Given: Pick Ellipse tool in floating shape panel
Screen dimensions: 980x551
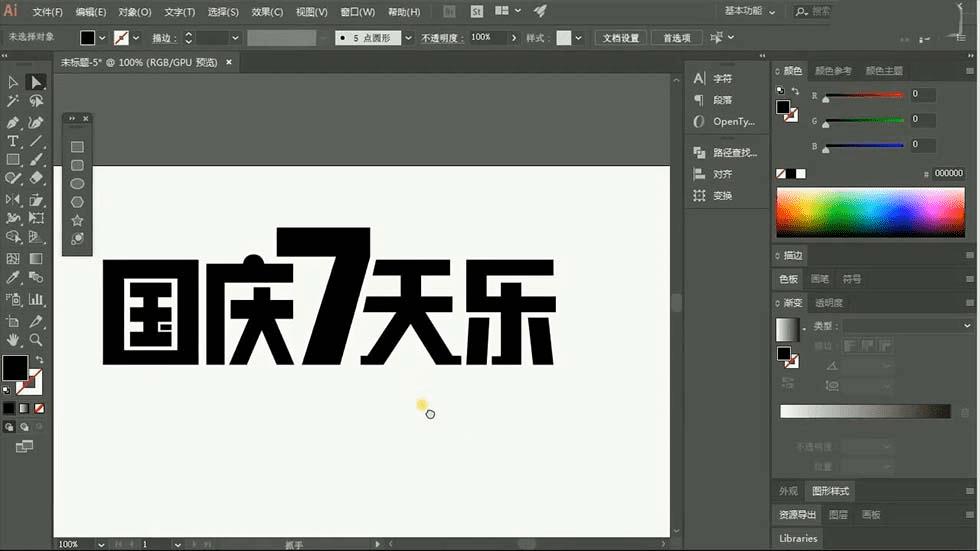Looking at the screenshot, I should click(x=77, y=184).
